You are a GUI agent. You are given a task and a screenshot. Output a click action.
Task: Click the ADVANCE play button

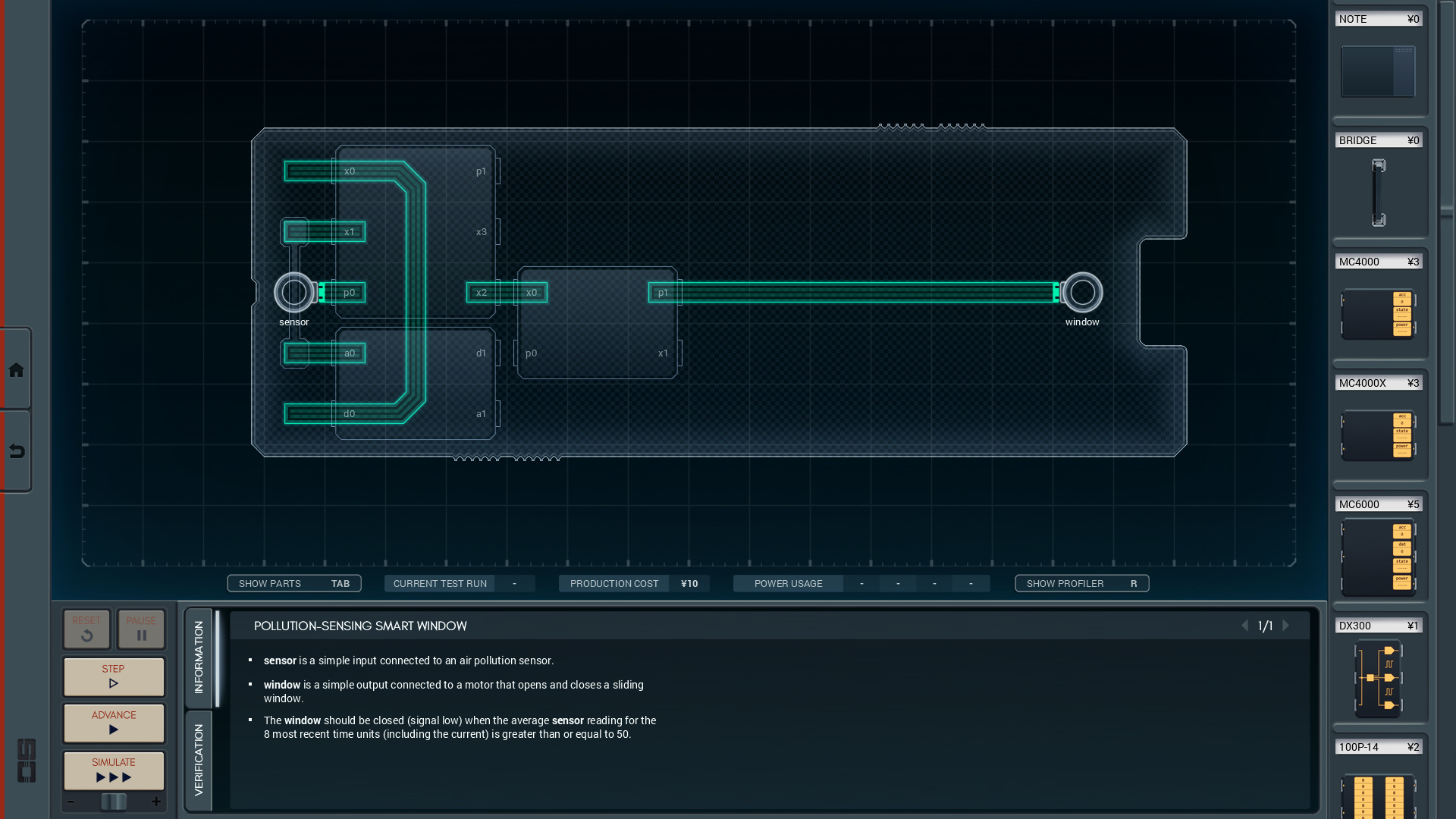(x=113, y=728)
